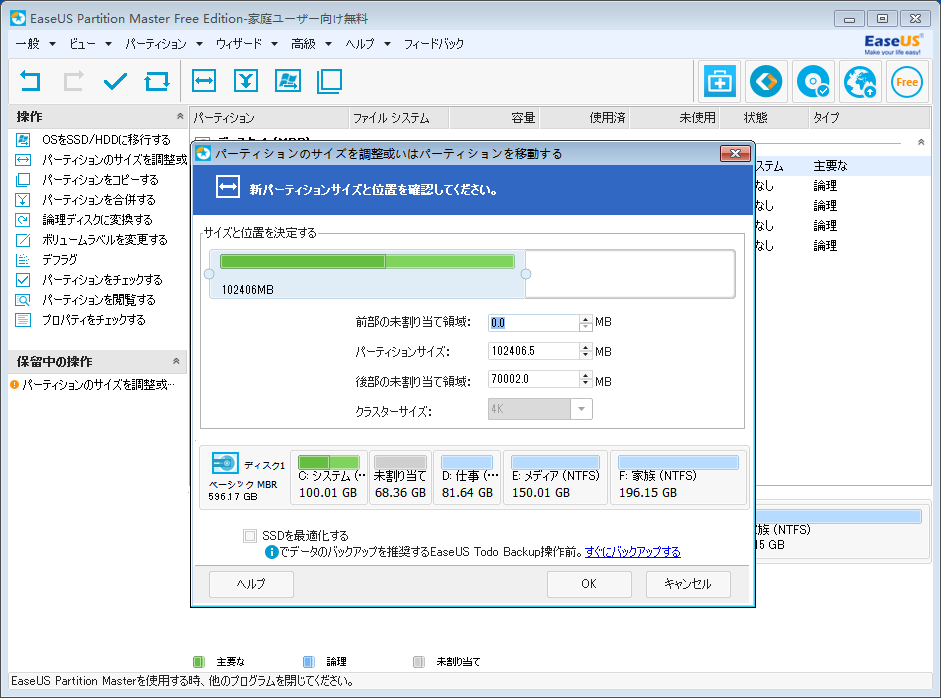
Task: Decrease 後部の未割り当て領域 with down arrow
Action: coord(586,384)
